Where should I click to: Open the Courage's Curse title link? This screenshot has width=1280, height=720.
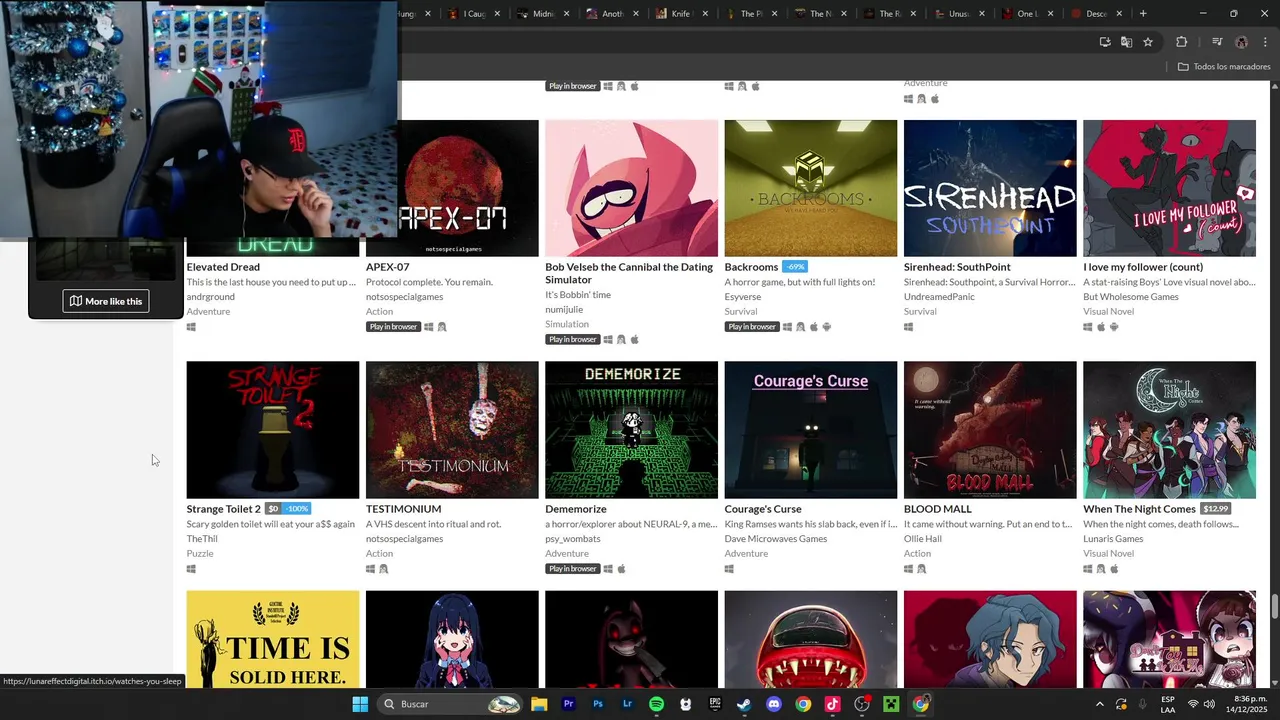pyautogui.click(x=763, y=509)
